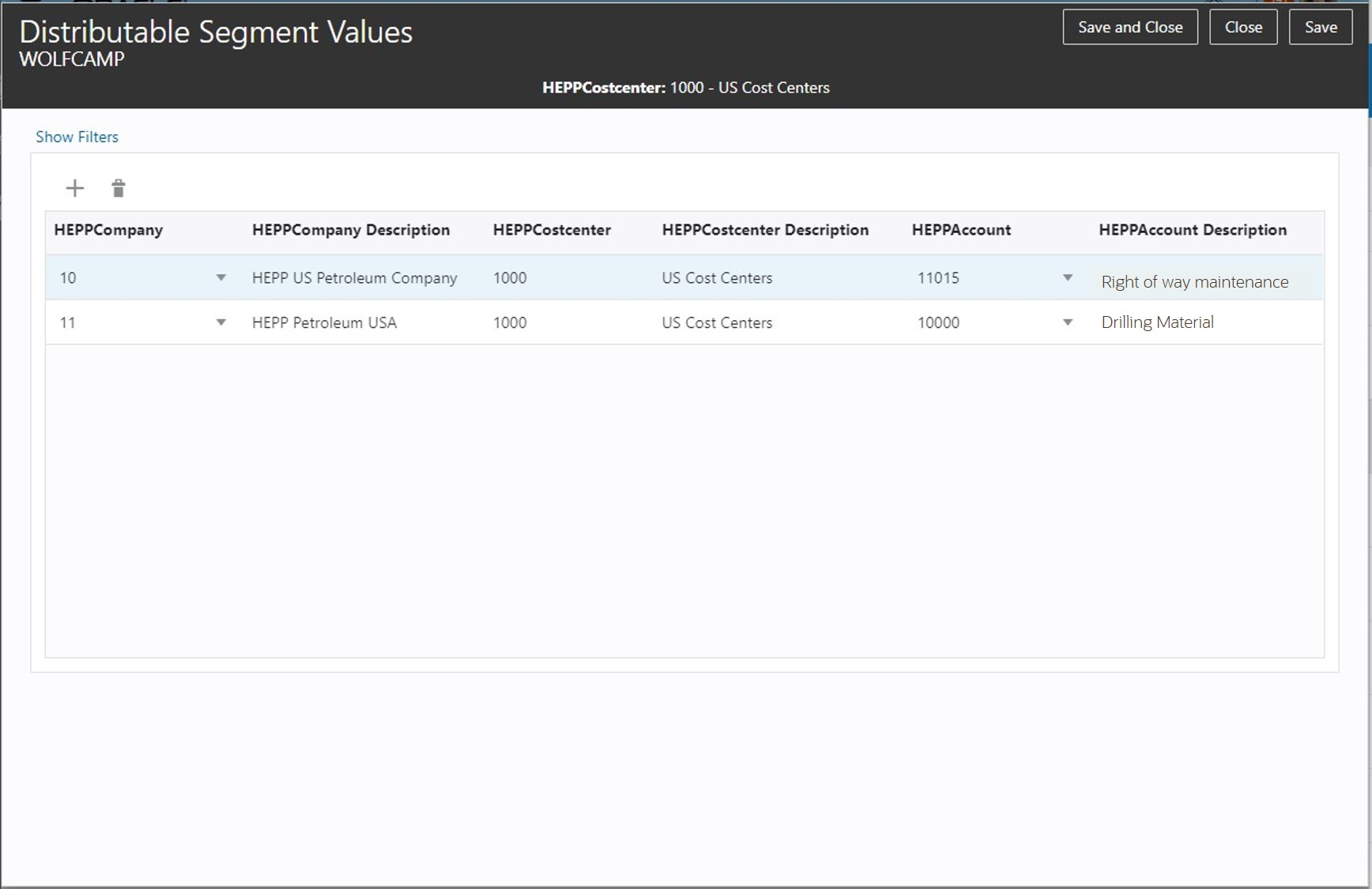Select the HEPP US Petroleum Company cell

(355, 278)
